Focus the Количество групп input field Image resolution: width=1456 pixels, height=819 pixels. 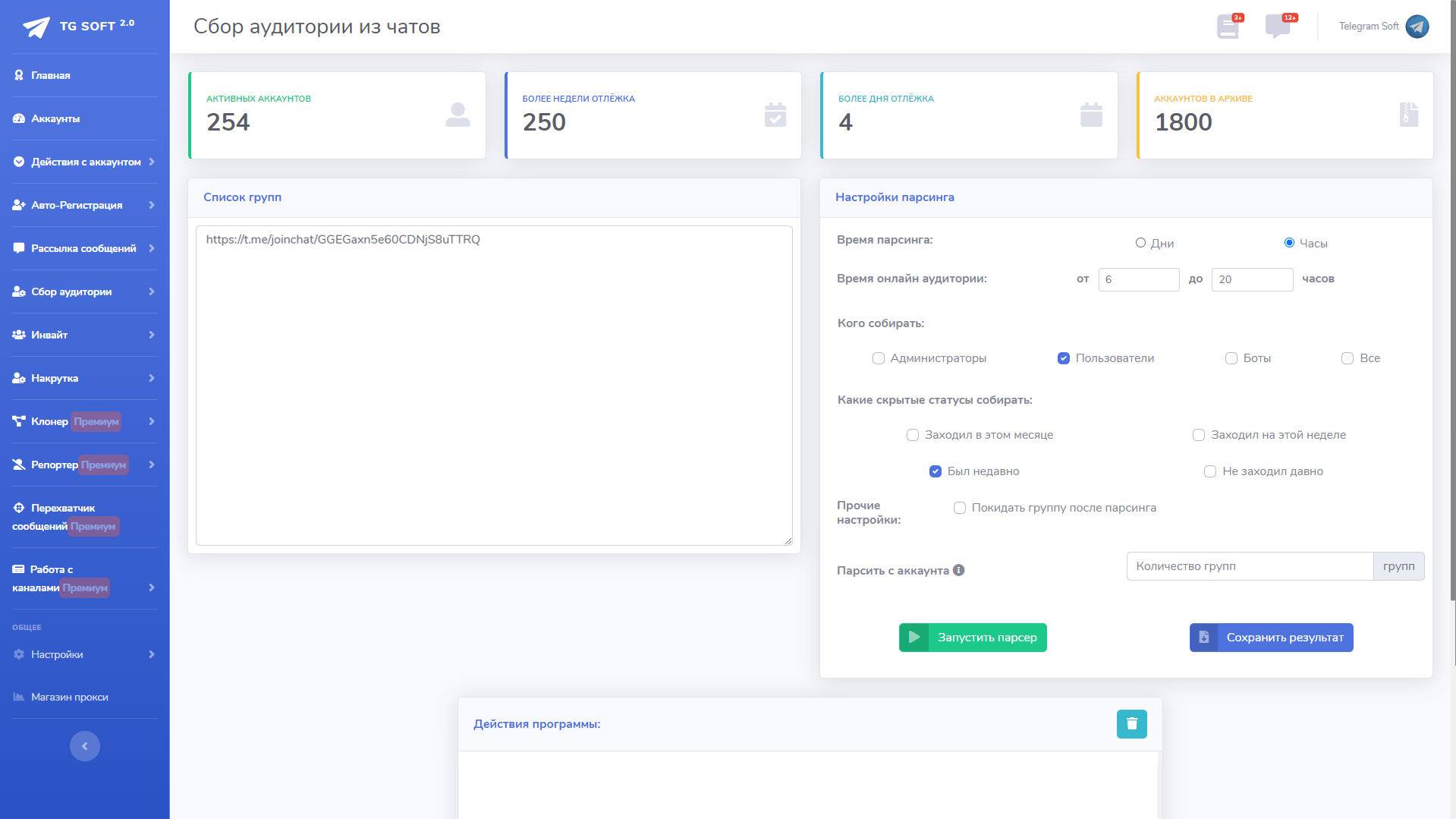tap(1250, 566)
